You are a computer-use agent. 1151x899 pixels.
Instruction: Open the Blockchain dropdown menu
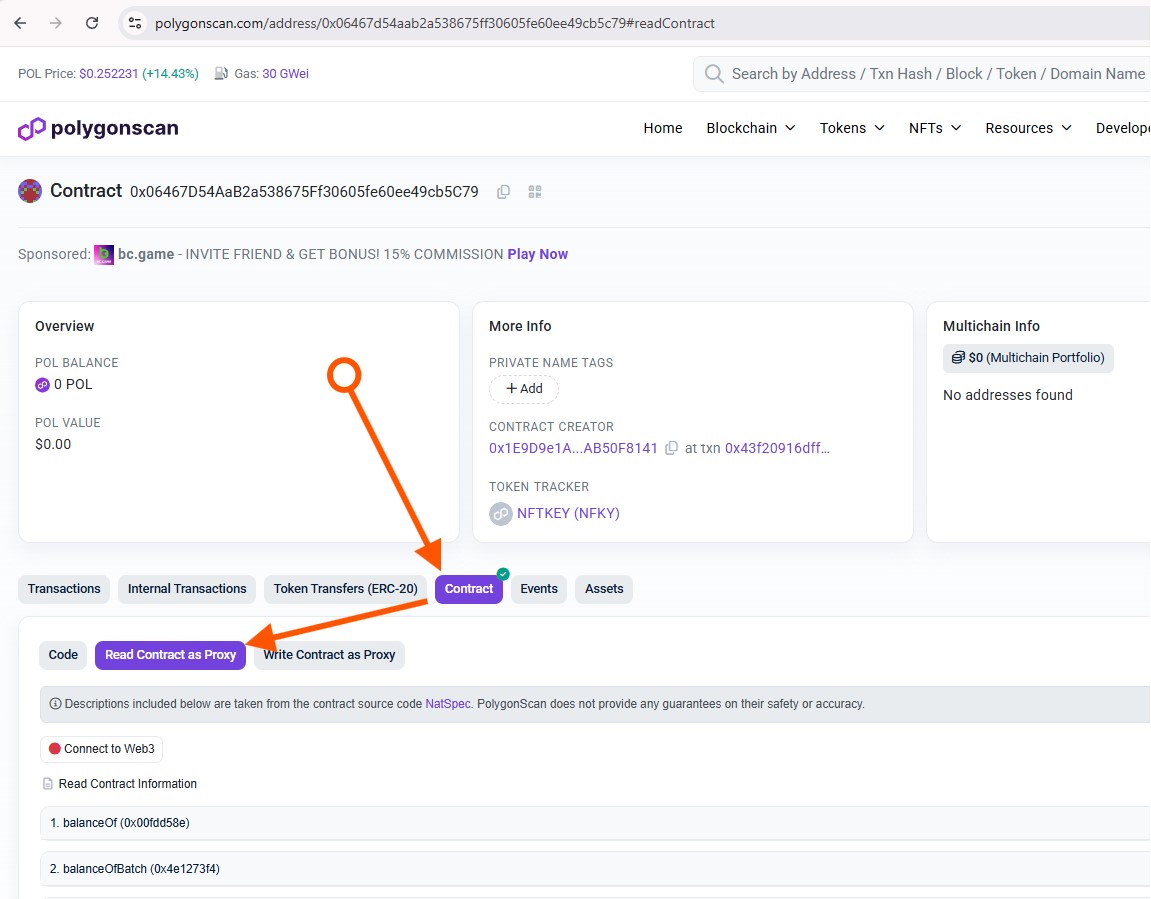tap(750, 128)
